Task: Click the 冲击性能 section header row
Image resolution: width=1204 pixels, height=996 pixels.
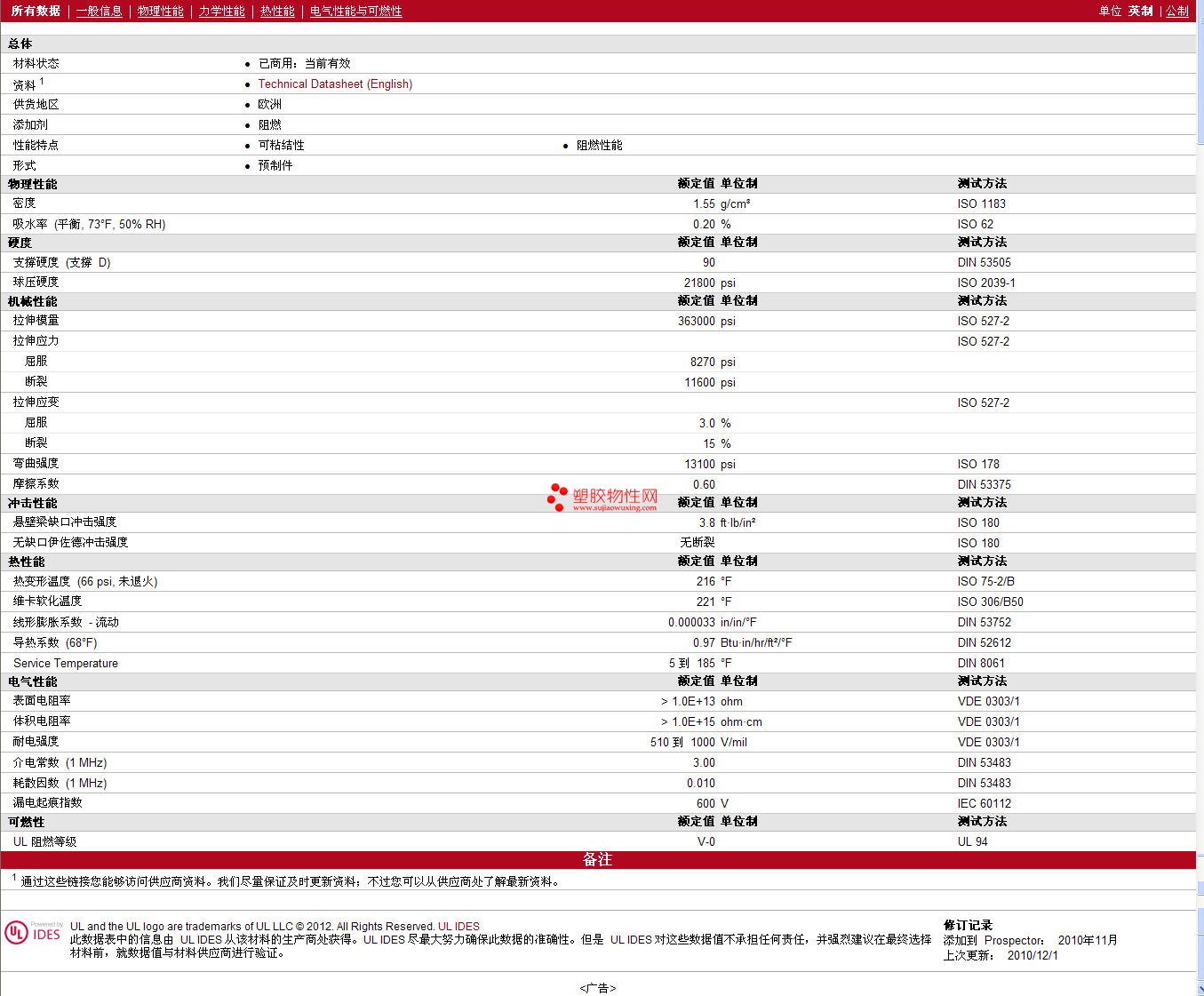Action: [x=33, y=503]
